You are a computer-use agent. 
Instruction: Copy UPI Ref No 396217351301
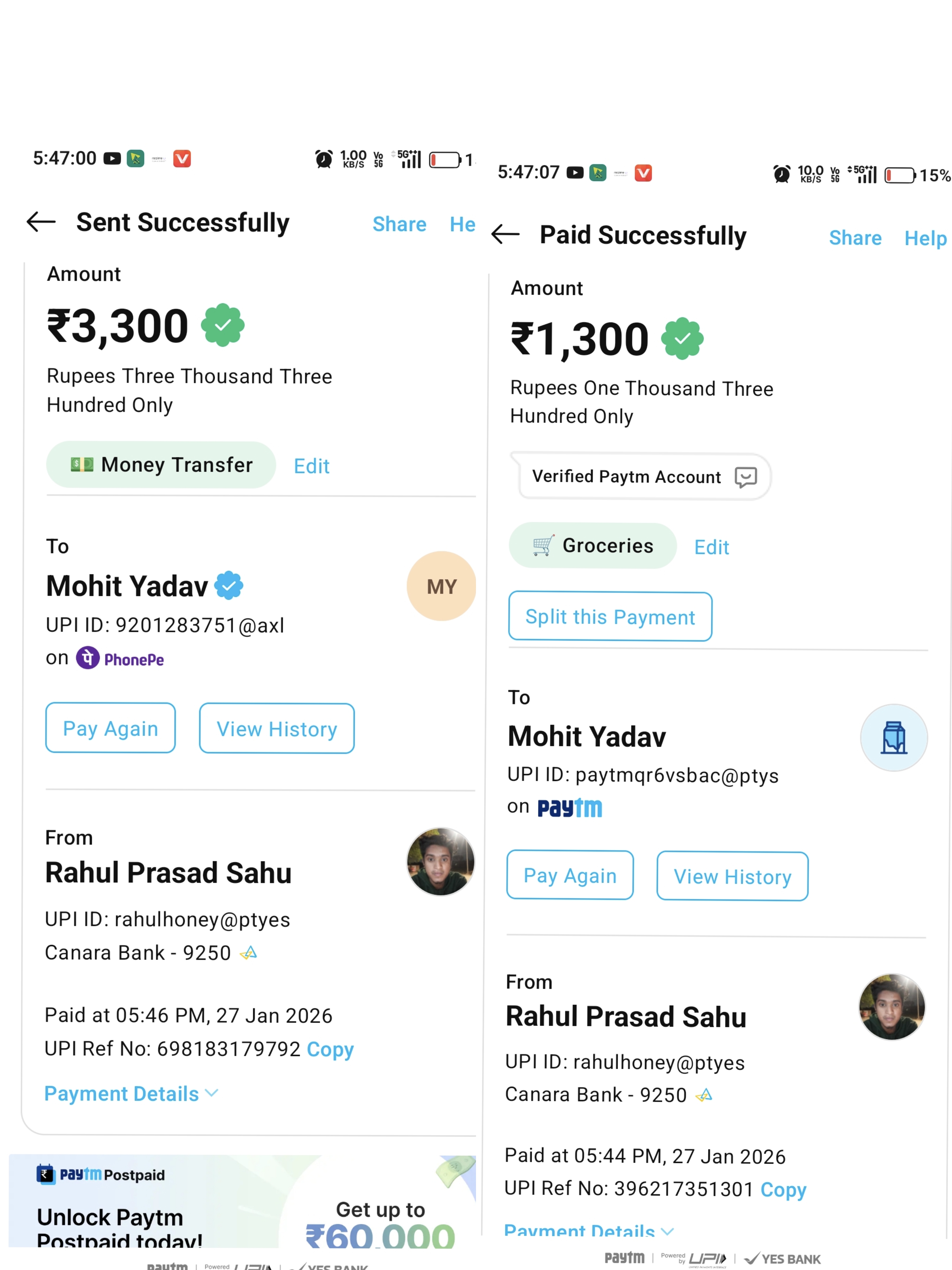[783, 1190]
